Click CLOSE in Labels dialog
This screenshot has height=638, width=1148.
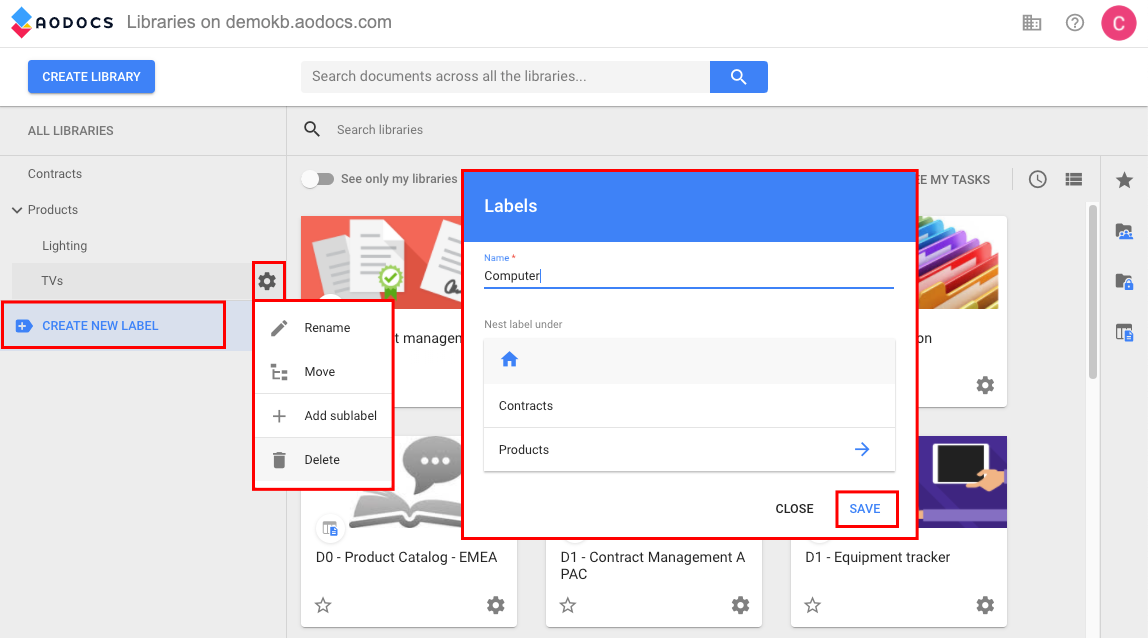tap(794, 508)
